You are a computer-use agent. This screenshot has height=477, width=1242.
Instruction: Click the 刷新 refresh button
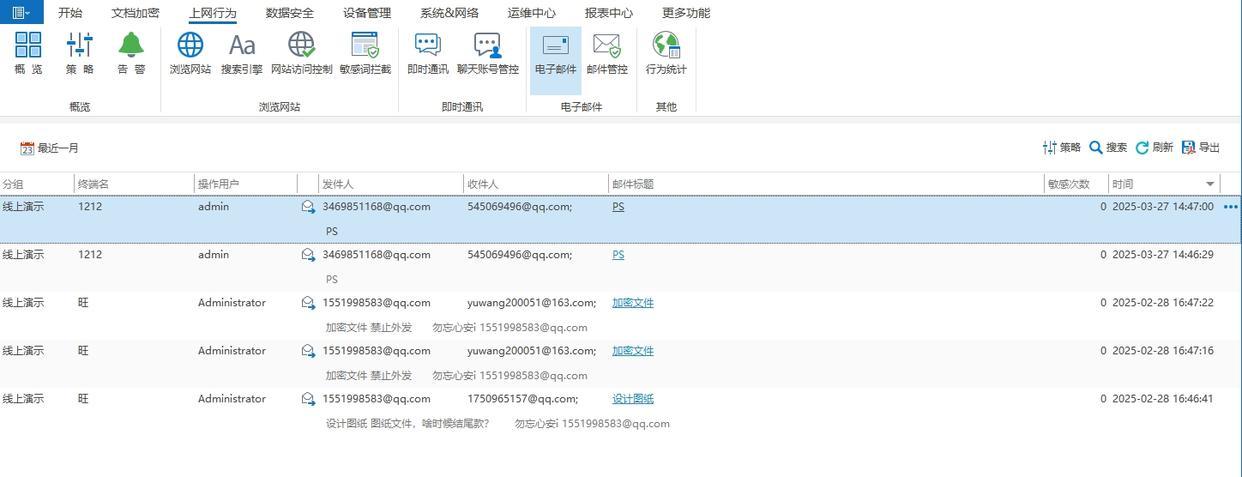click(1154, 147)
